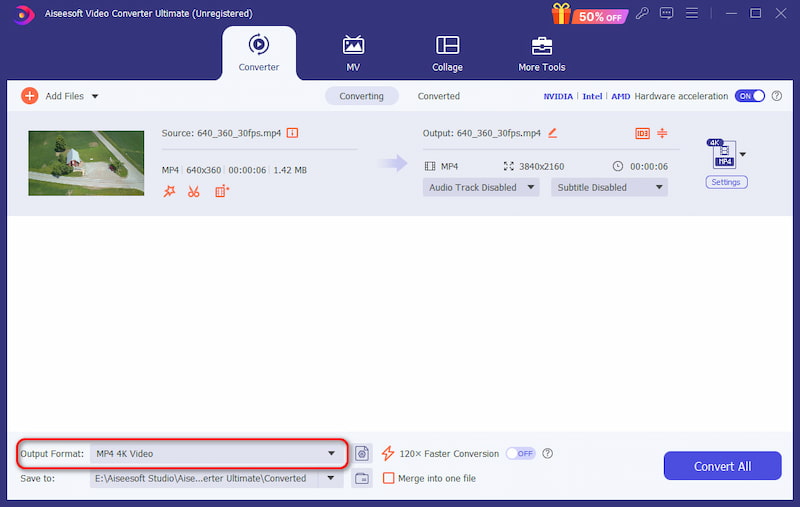Open help for 120x Faster Conversion
Screen dimensions: 800x507
(x=547, y=453)
